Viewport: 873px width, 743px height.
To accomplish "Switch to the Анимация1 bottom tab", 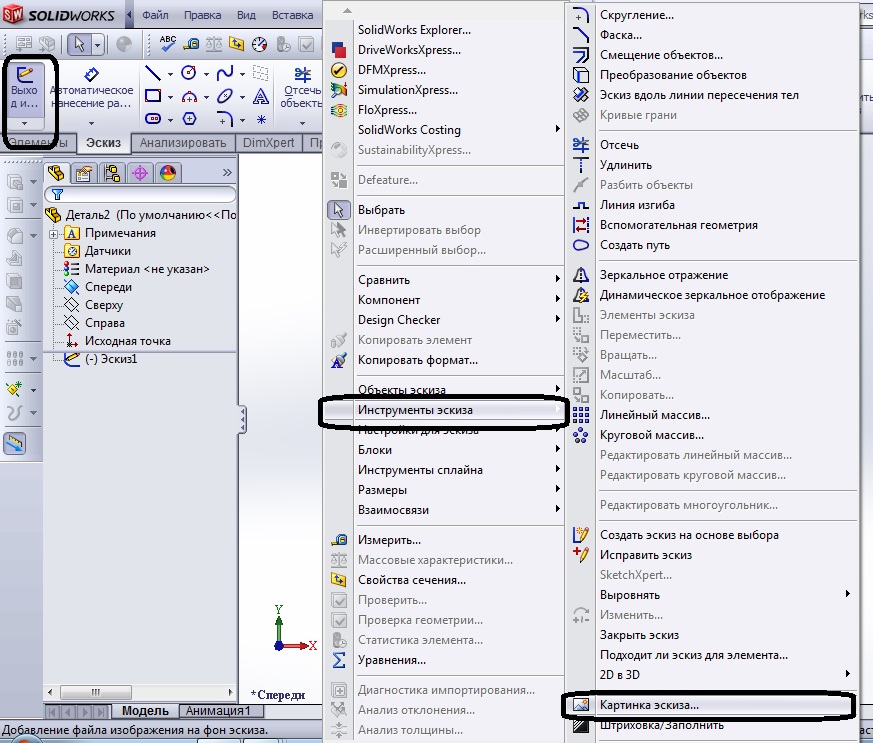I will (x=218, y=711).
